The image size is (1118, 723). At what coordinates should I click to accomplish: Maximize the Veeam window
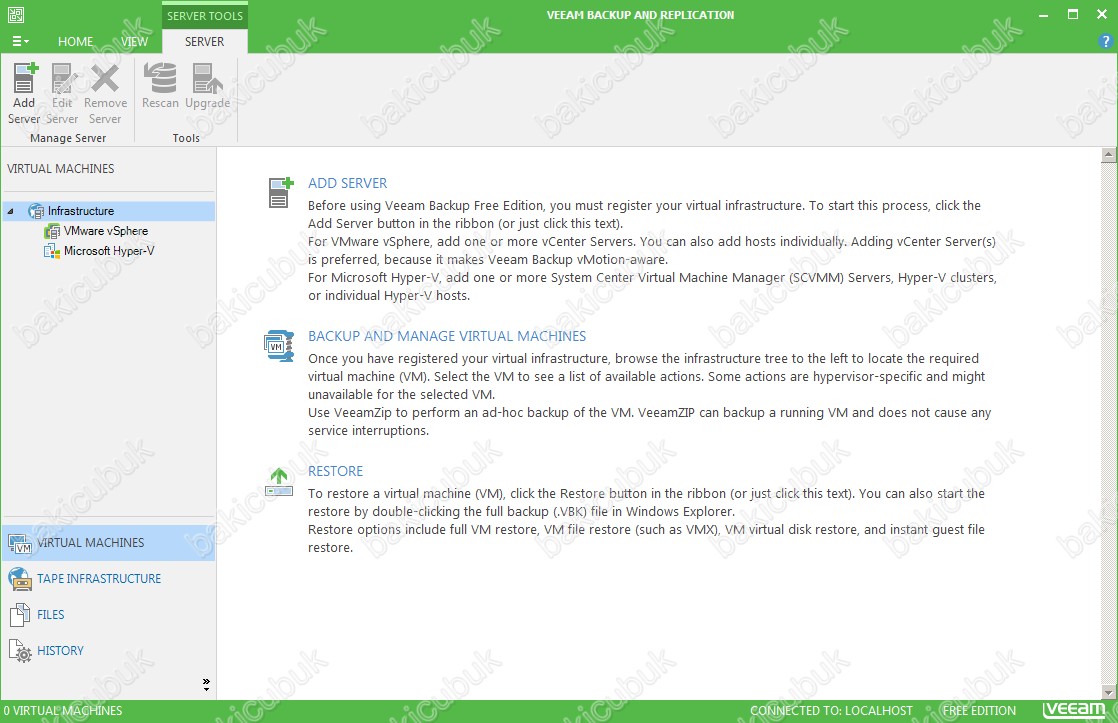tap(1073, 14)
